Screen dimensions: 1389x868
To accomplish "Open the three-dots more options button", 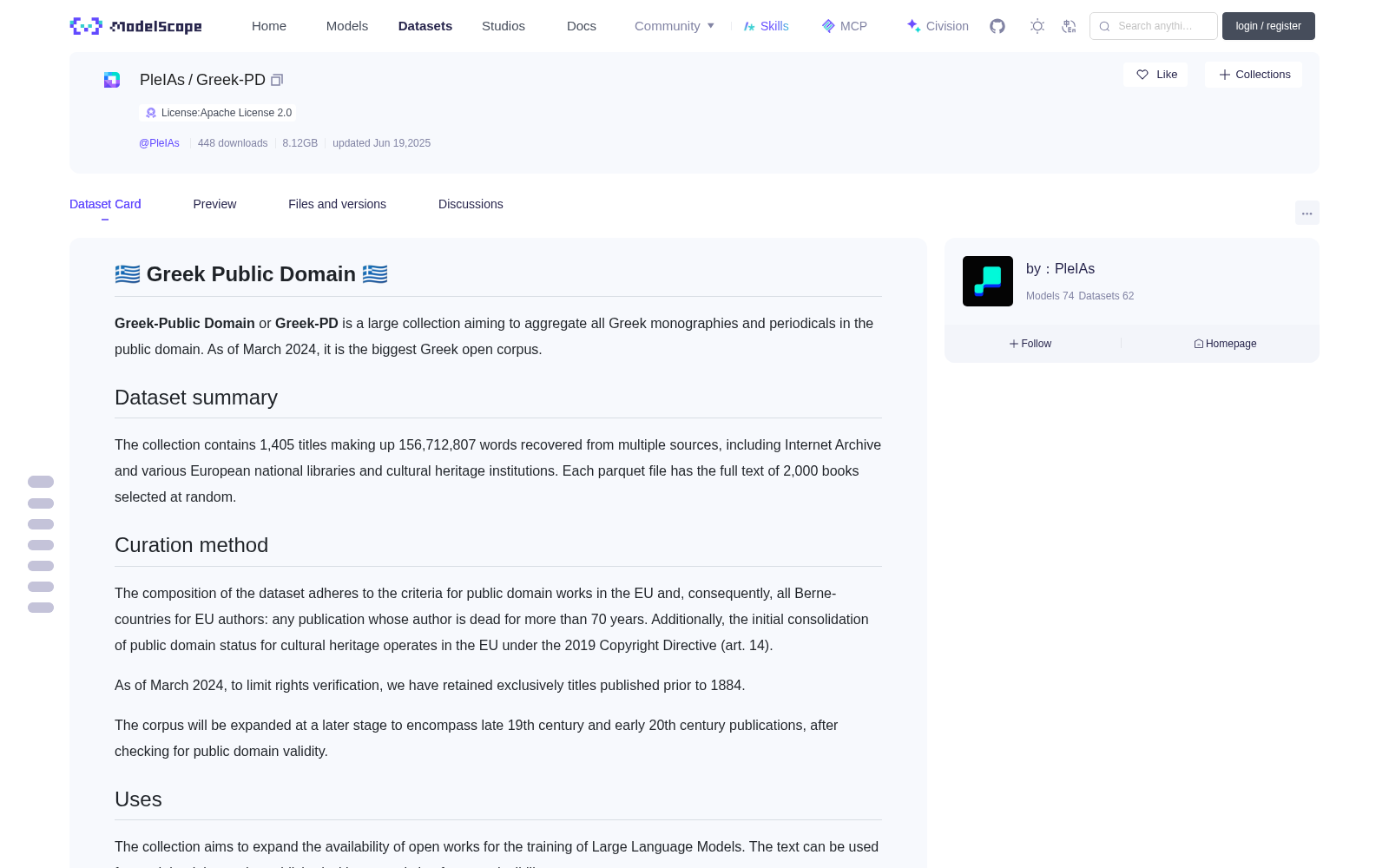I will pos(1307,213).
